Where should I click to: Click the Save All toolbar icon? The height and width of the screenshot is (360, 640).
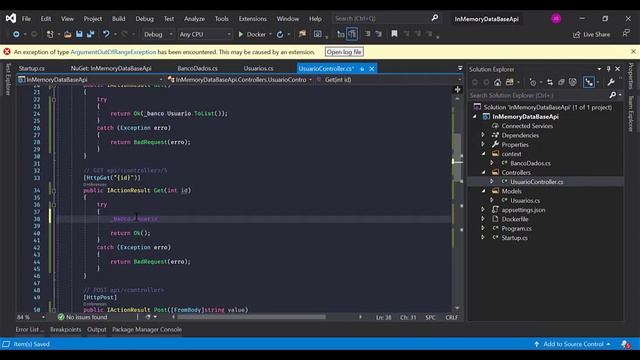point(90,34)
